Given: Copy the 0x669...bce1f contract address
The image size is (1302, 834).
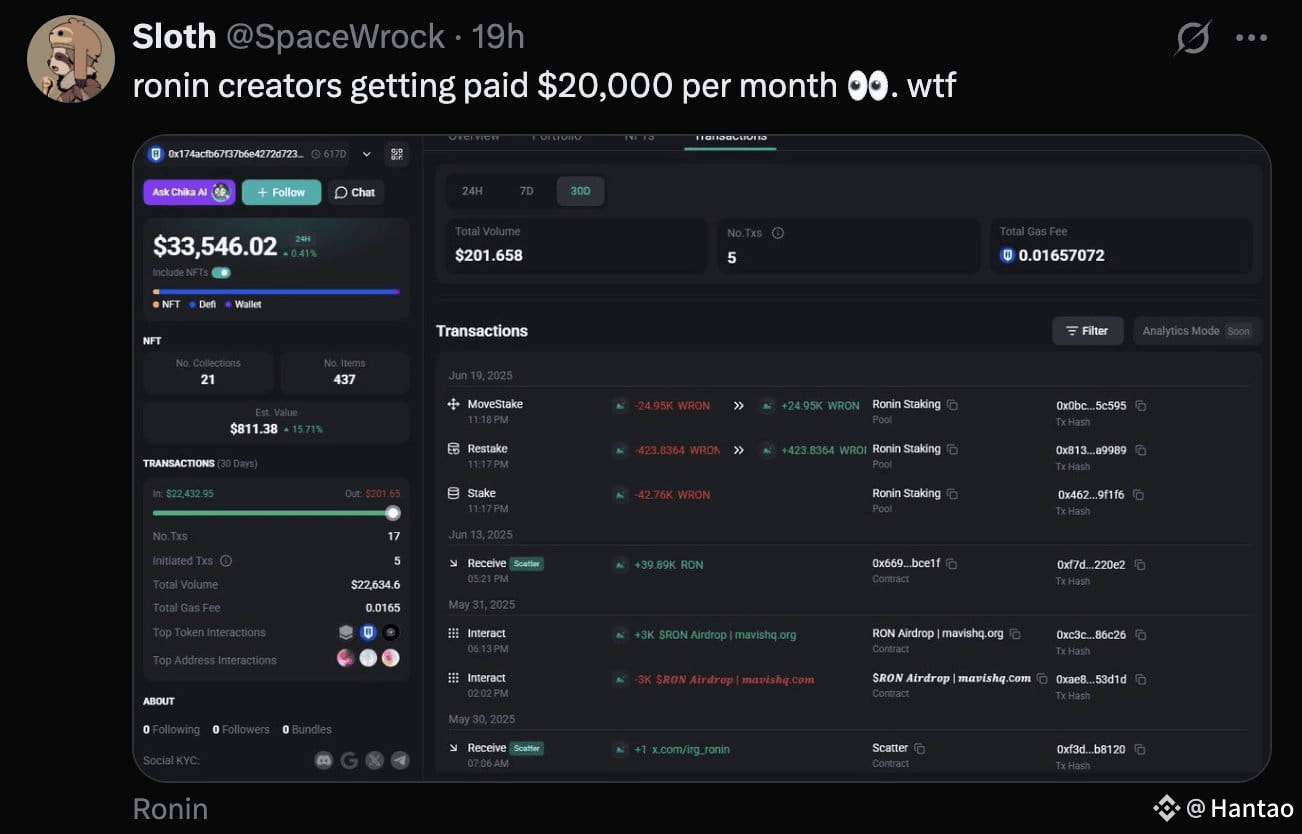Looking at the screenshot, I should (952, 564).
